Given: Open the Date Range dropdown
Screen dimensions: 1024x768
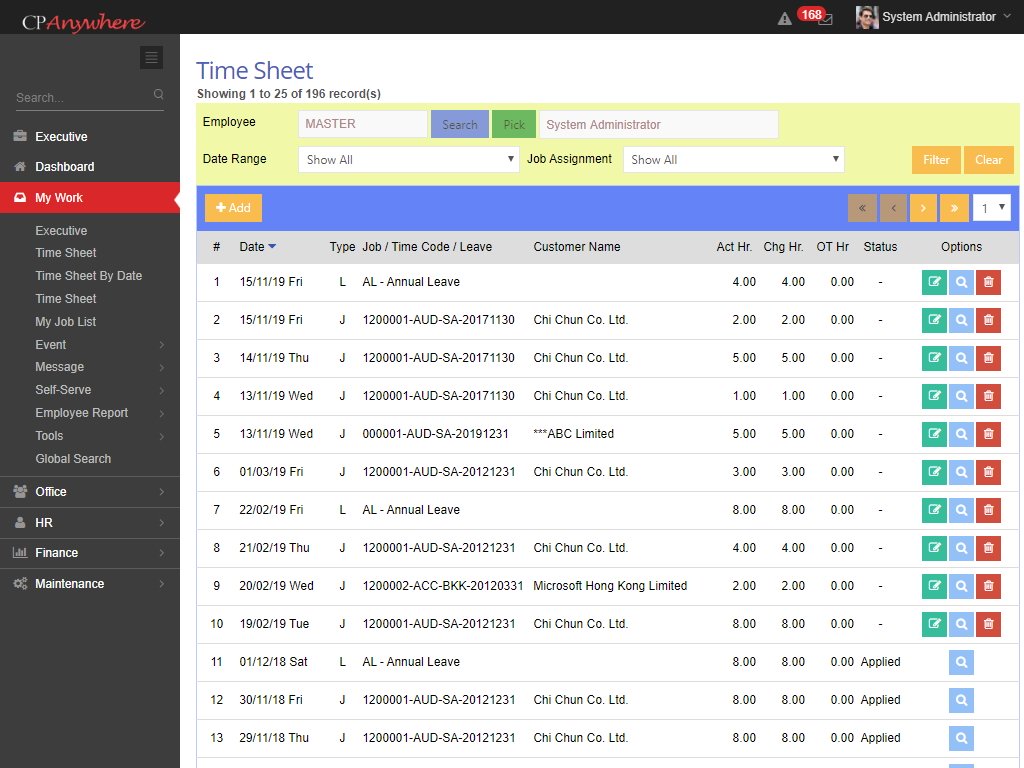Looking at the screenshot, I should point(409,160).
